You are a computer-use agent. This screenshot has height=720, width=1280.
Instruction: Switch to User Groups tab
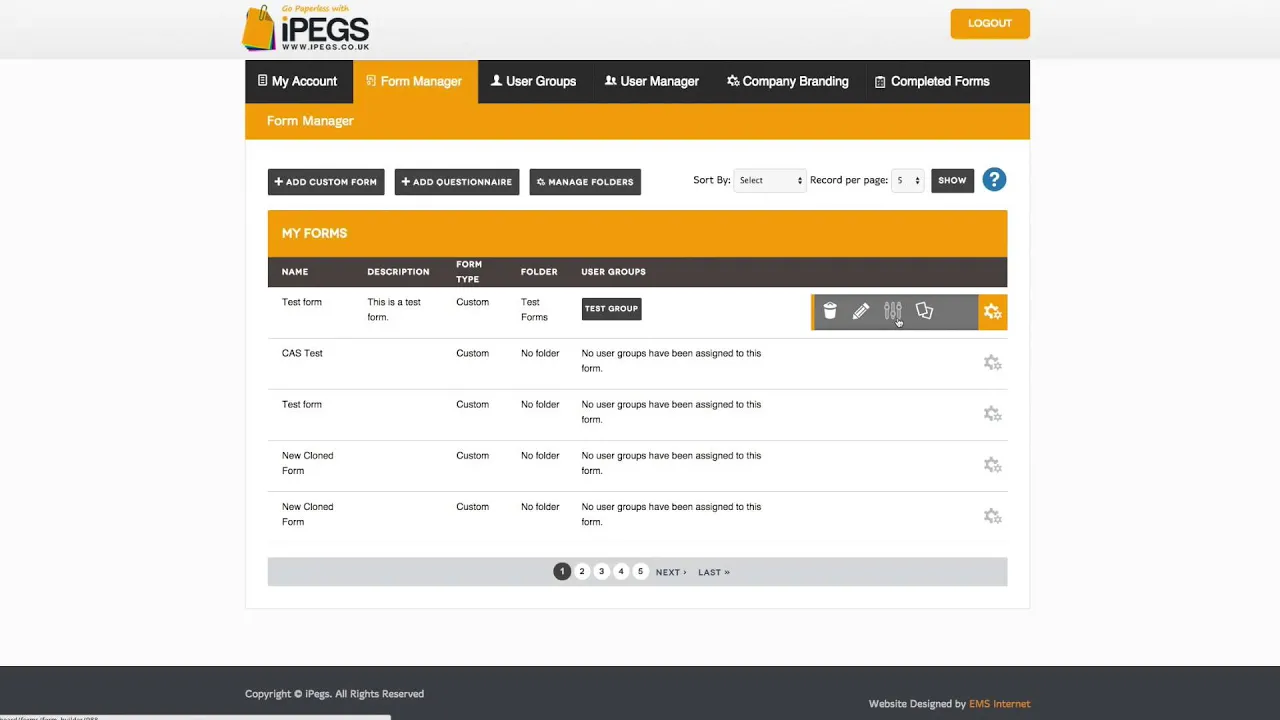coord(534,81)
